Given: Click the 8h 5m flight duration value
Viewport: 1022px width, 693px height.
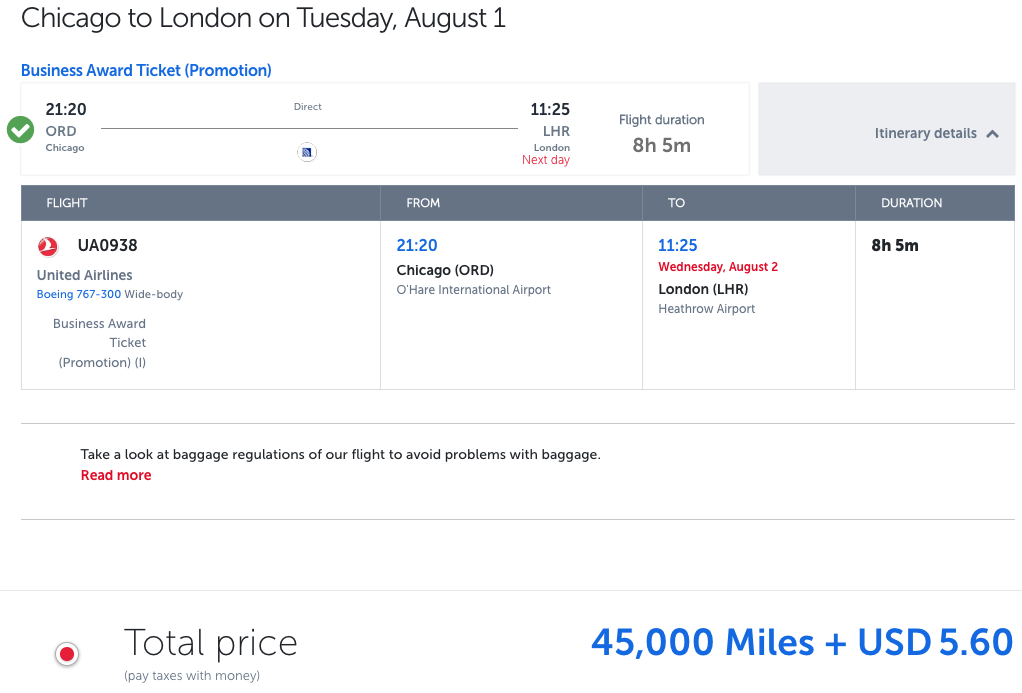Looking at the screenshot, I should [x=661, y=147].
